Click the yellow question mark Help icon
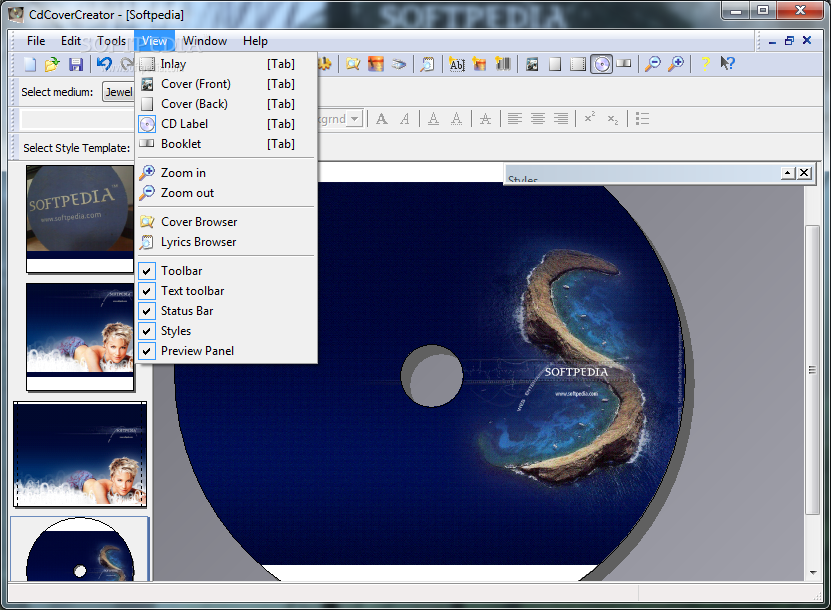 coord(705,64)
